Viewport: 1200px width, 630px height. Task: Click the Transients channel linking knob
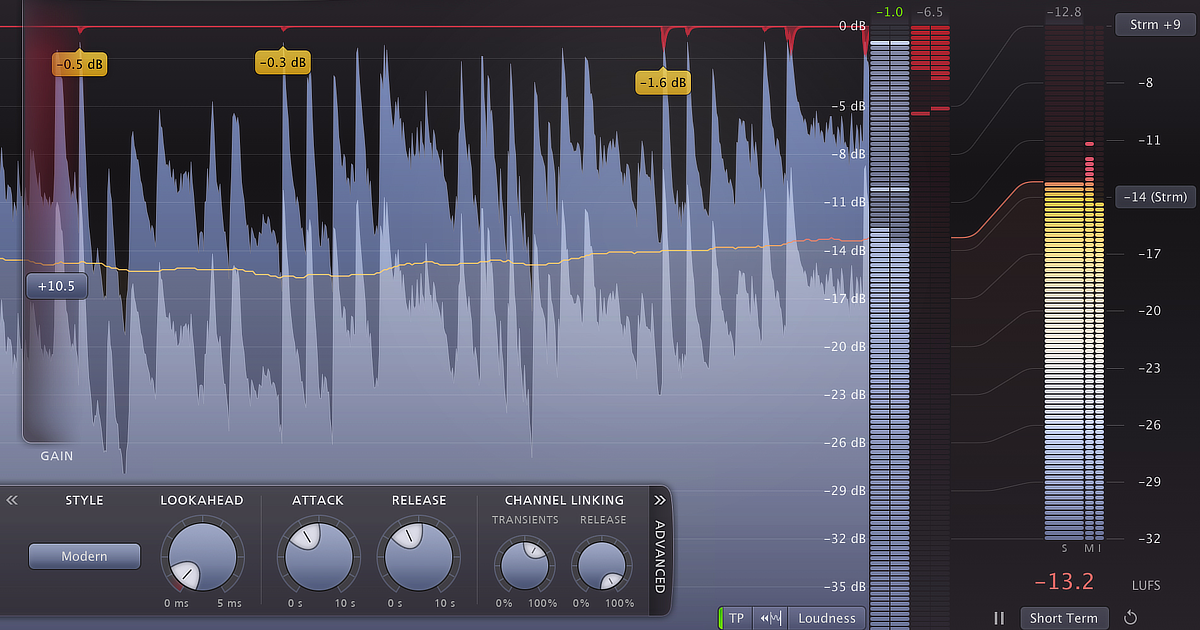pos(525,563)
